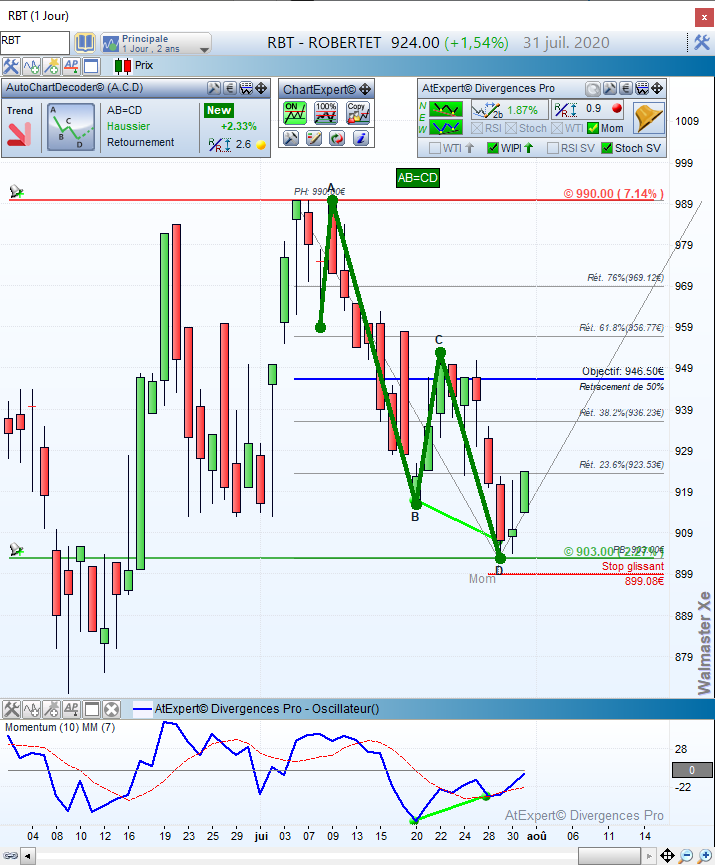
Task: Open the AP auto-patterns icon in price toolbar
Action: (71, 66)
